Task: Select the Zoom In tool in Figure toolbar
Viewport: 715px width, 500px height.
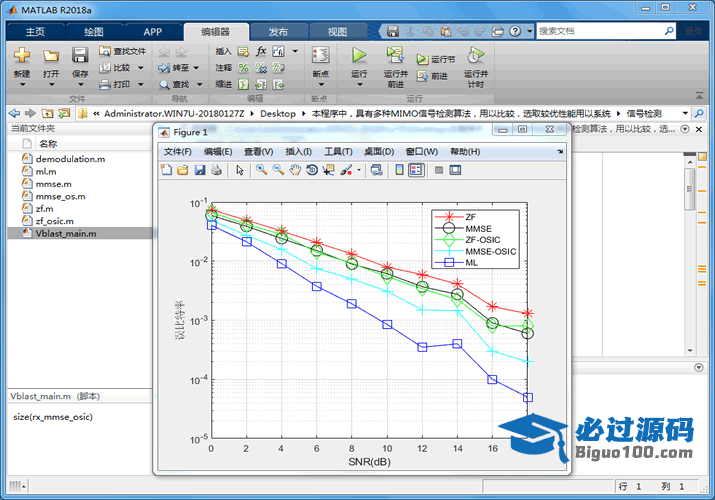Action: pyautogui.click(x=261, y=170)
